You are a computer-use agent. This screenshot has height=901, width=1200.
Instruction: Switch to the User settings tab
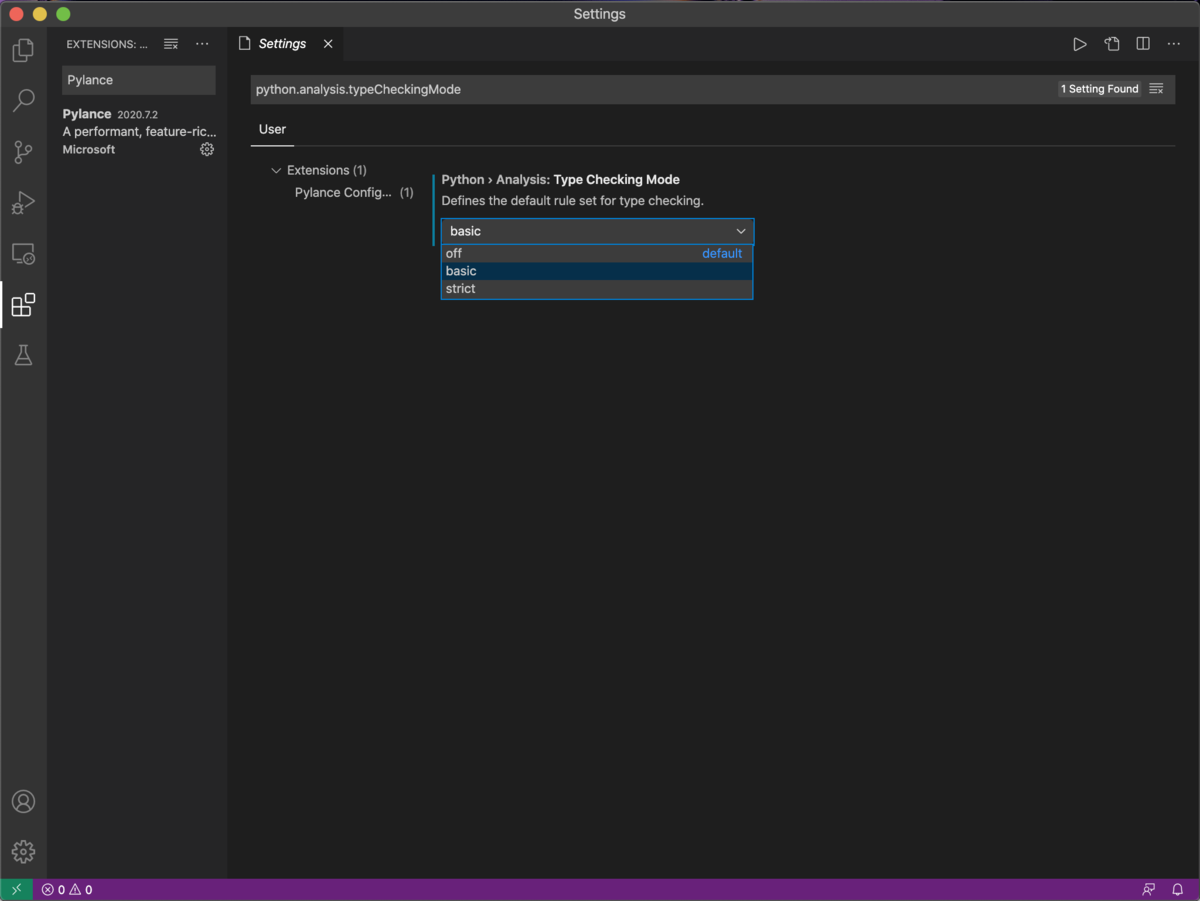[x=272, y=129]
